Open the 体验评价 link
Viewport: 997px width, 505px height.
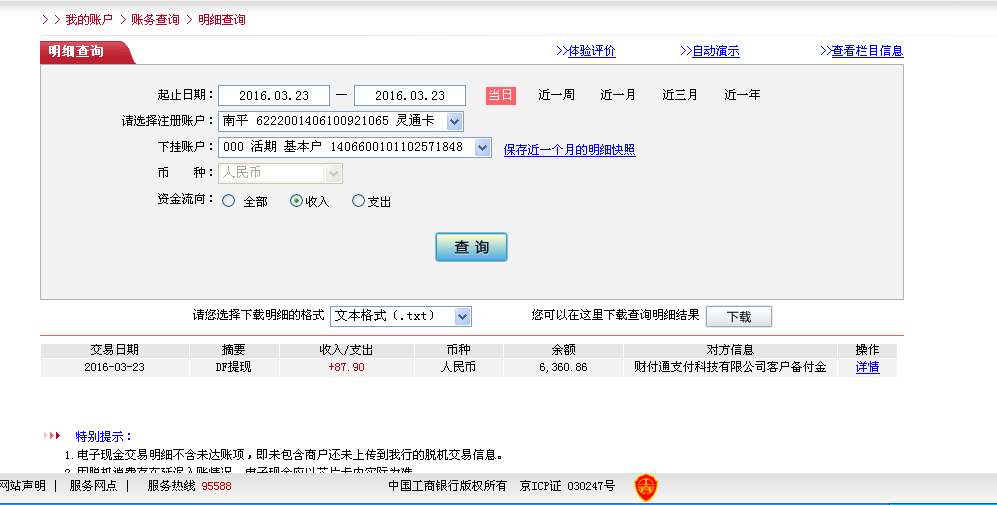(591, 51)
